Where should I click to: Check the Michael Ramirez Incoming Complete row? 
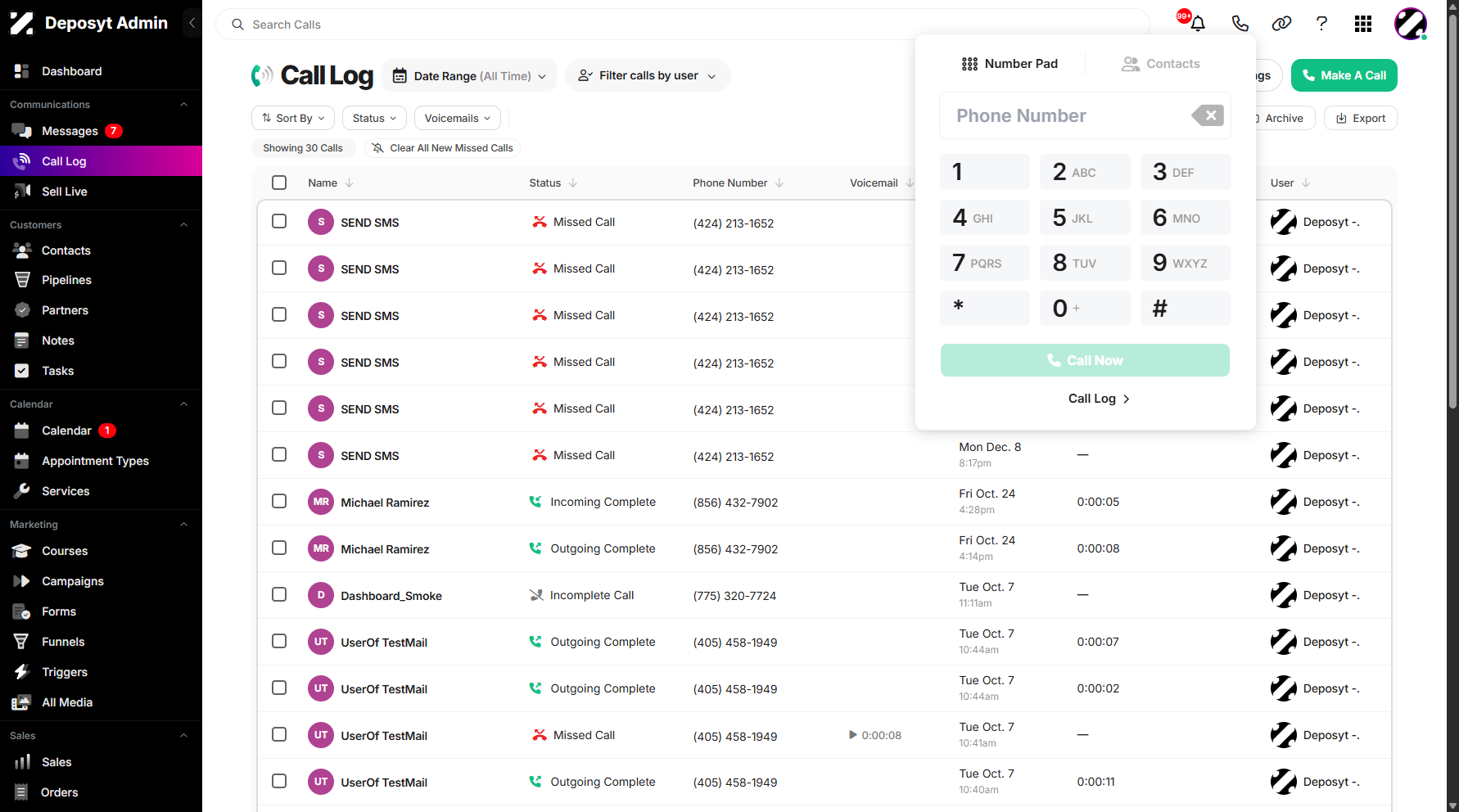click(x=279, y=501)
